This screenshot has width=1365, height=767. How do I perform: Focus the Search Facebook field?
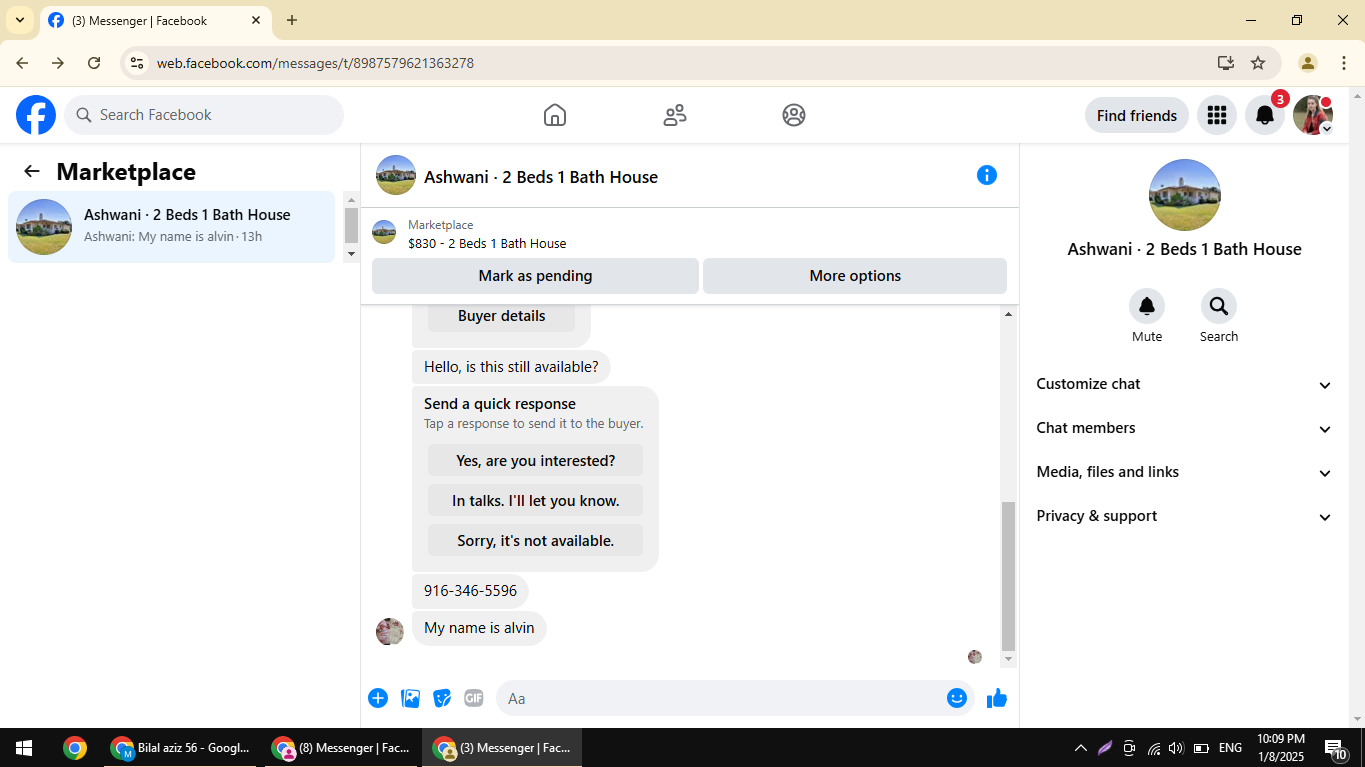pyautogui.click(x=204, y=115)
